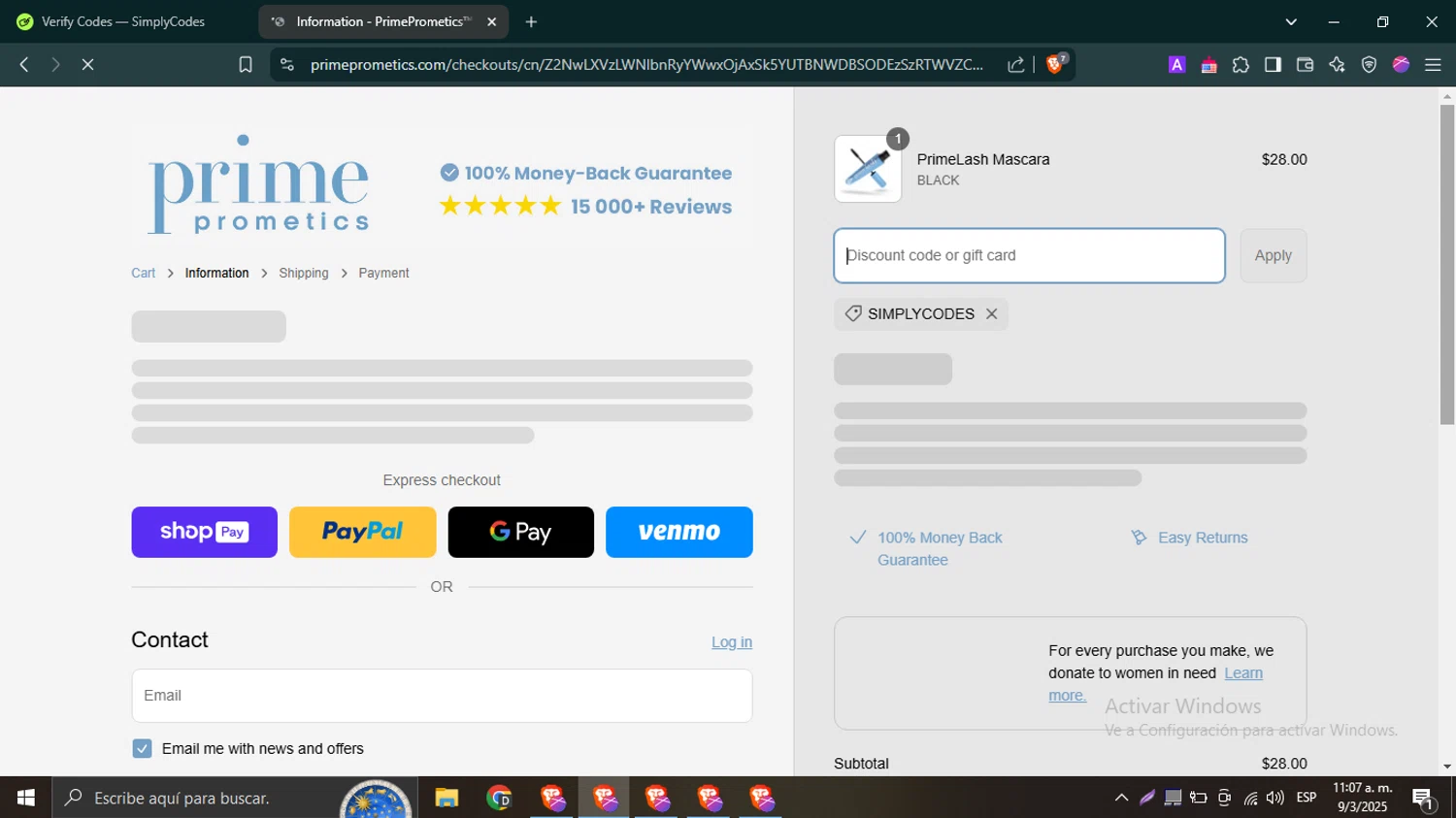This screenshot has height=818, width=1456.
Task: Open File Explorer from the taskbar
Action: tap(447, 798)
